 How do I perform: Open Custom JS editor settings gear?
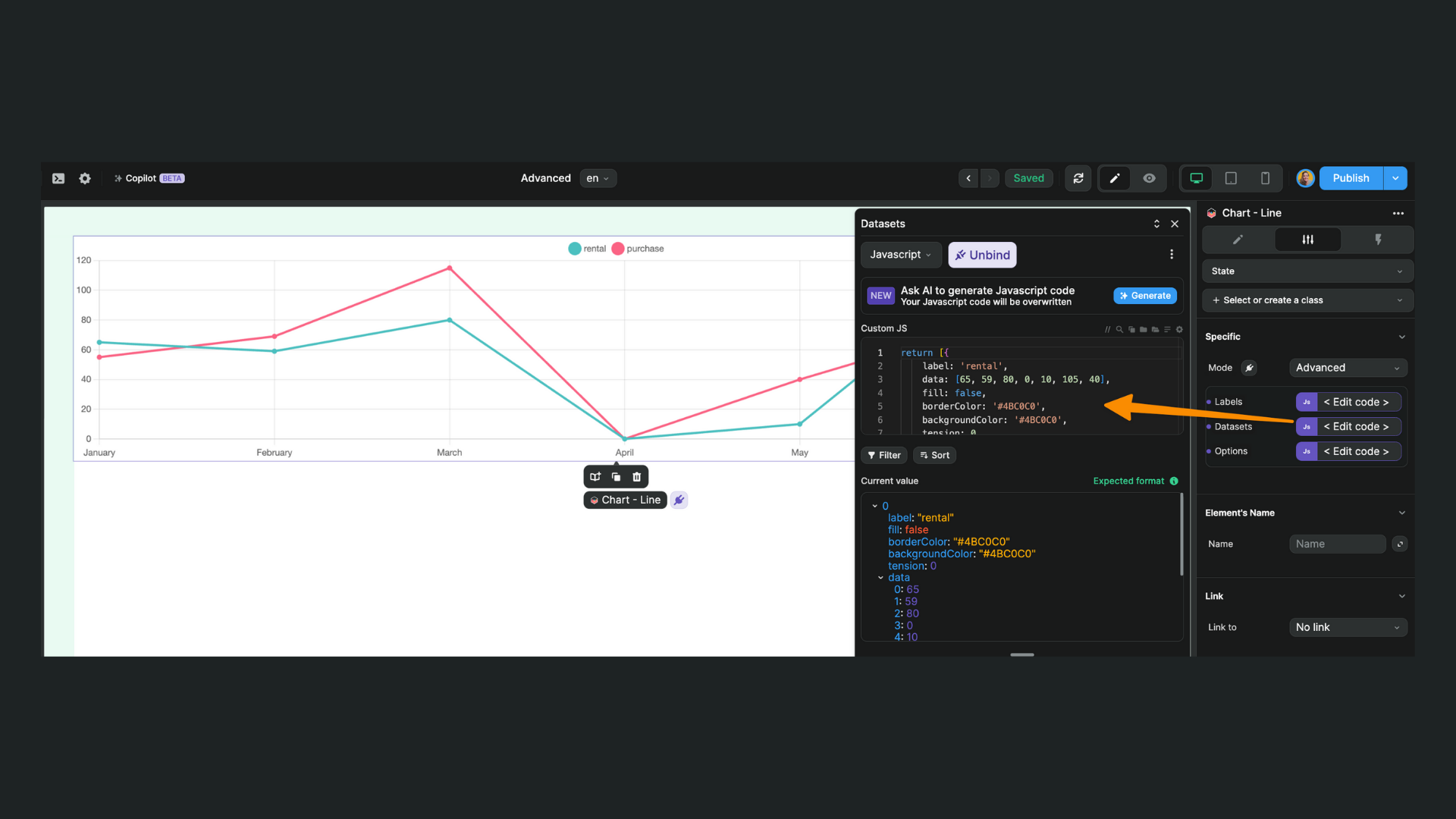pyautogui.click(x=1179, y=329)
